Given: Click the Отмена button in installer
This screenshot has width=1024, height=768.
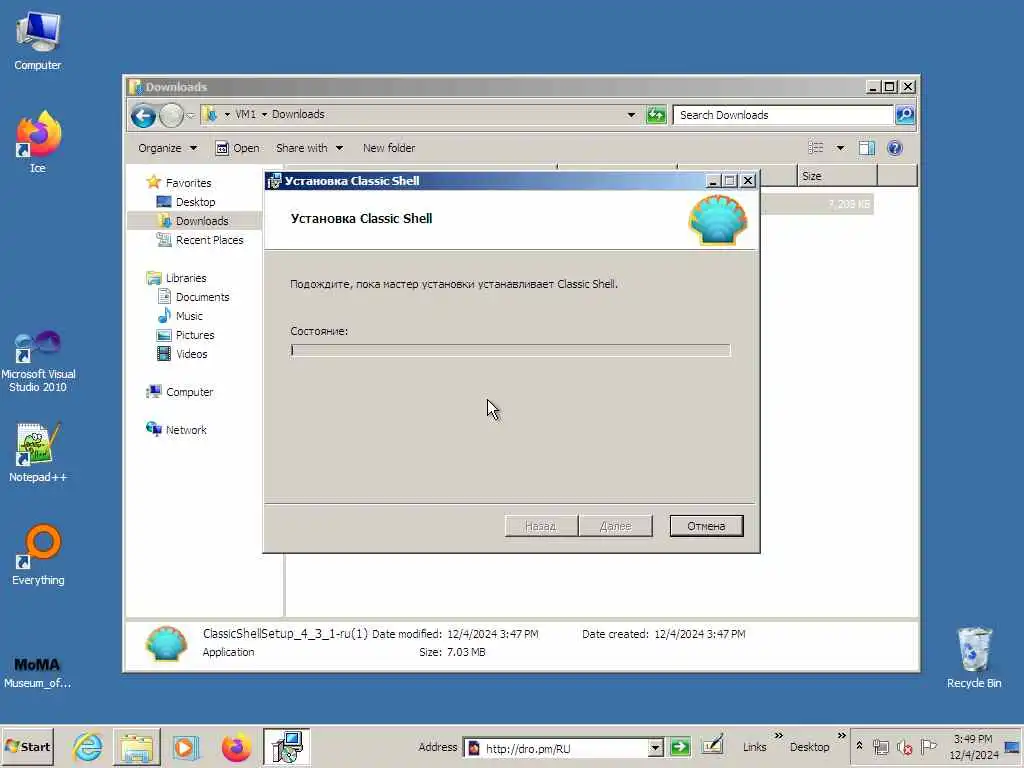Looking at the screenshot, I should (706, 526).
